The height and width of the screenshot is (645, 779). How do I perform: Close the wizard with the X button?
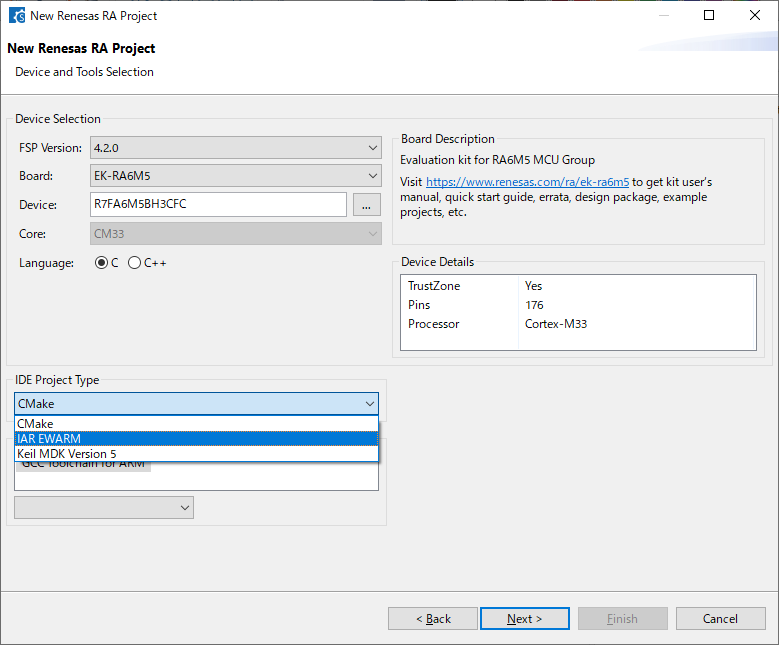[755, 16]
